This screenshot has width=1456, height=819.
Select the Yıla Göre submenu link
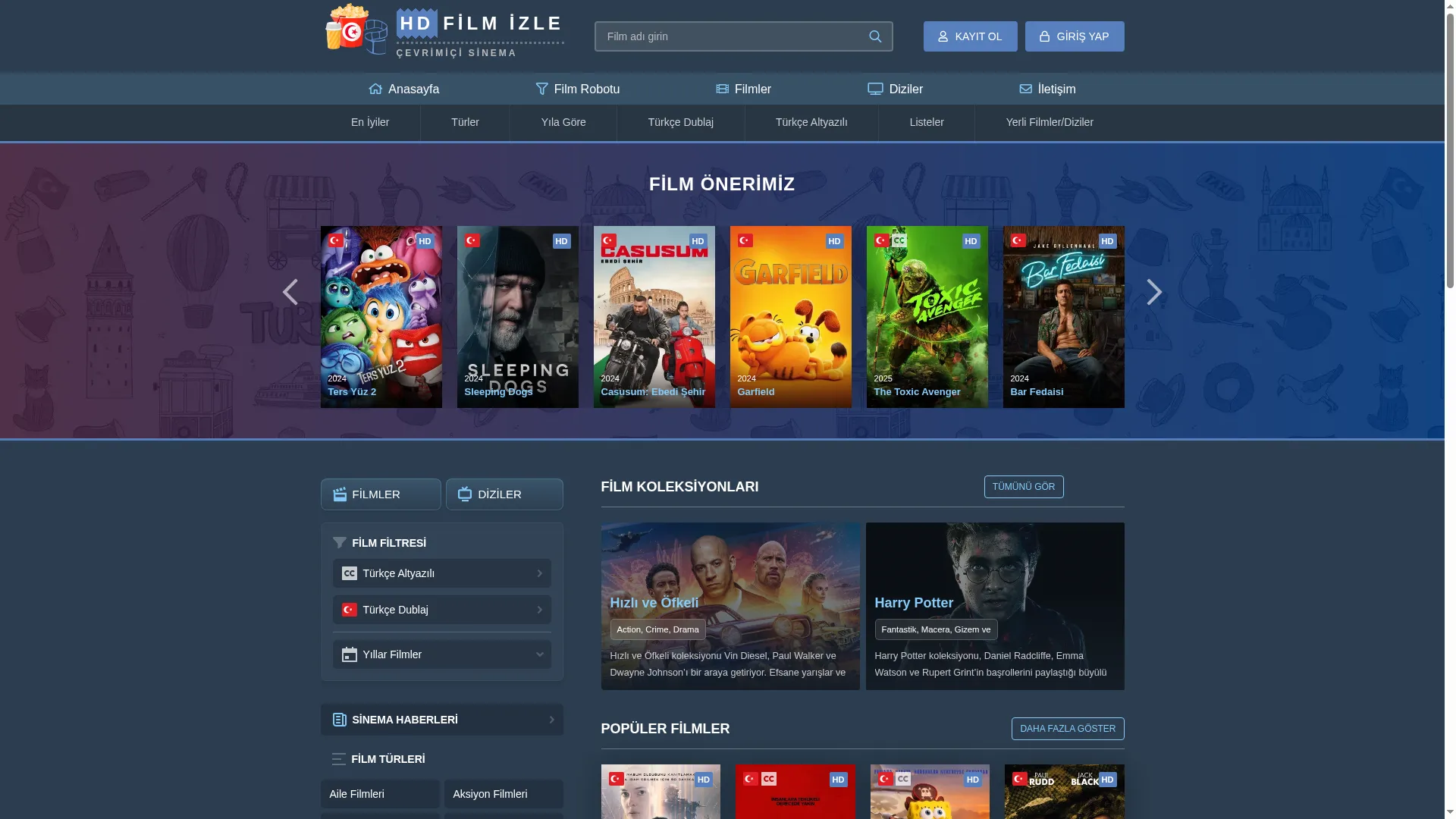(563, 122)
